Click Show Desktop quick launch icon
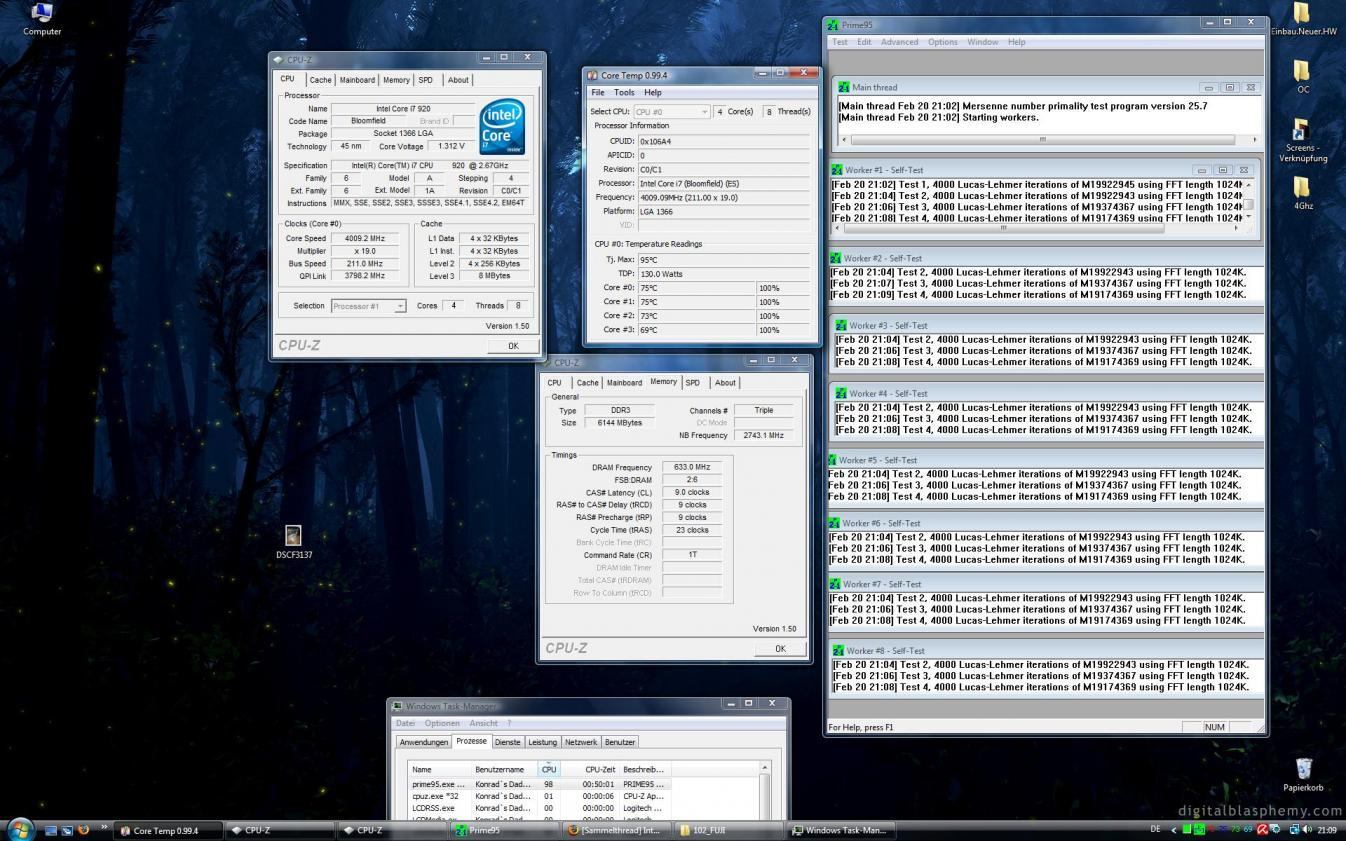 51,830
